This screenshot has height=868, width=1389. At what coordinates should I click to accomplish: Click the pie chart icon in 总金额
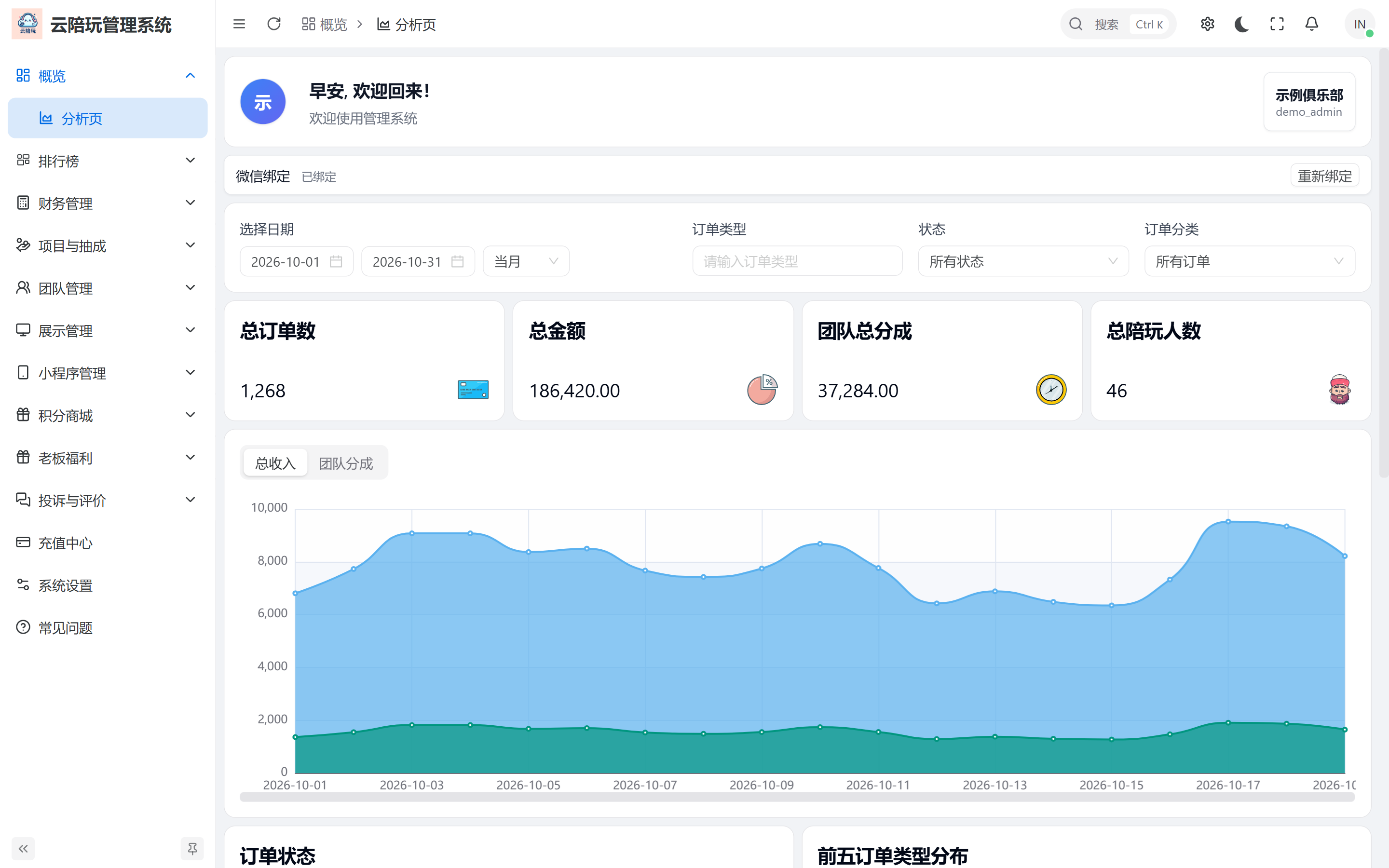tap(762, 390)
